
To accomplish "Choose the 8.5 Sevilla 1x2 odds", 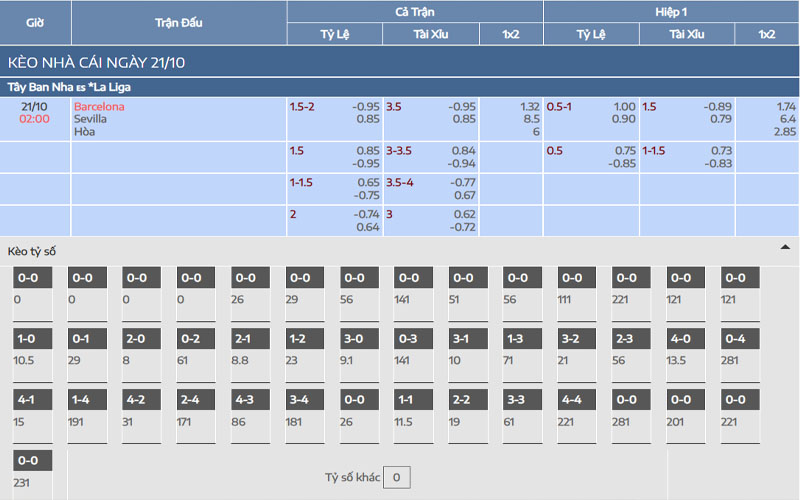I will 531,119.
